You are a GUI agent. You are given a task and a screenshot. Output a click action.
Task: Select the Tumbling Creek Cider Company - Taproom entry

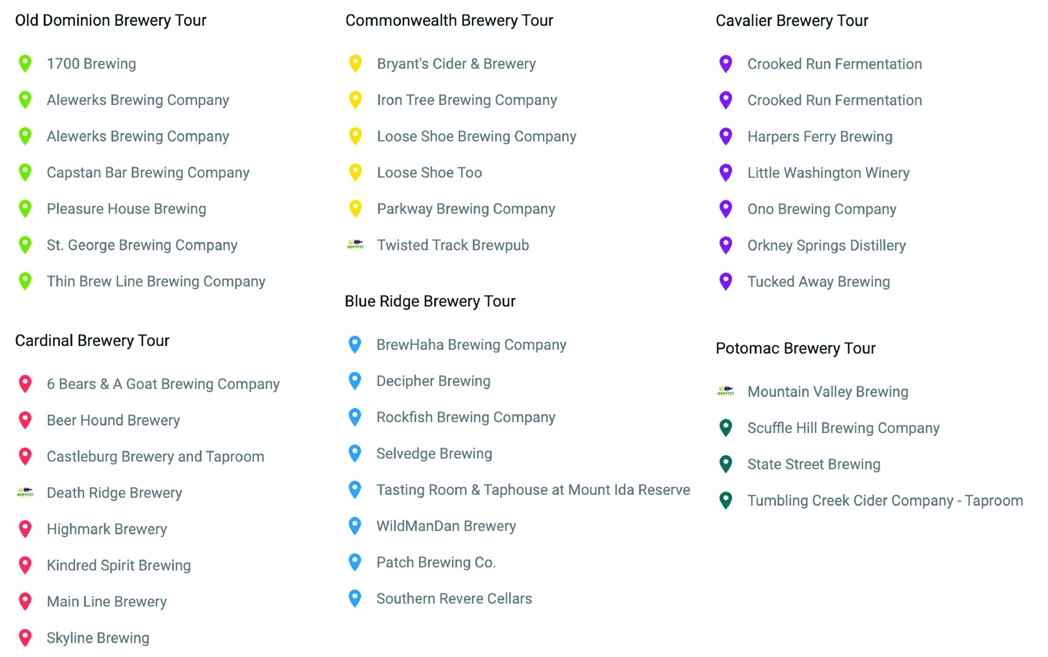pyautogui.click(x=885, y=501)
